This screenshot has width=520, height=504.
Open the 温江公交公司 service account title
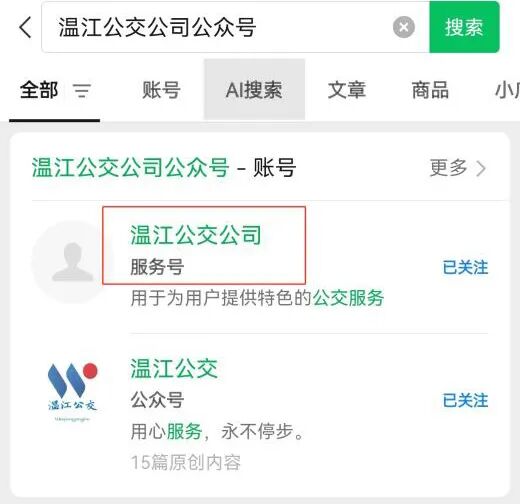coord(196,235)
